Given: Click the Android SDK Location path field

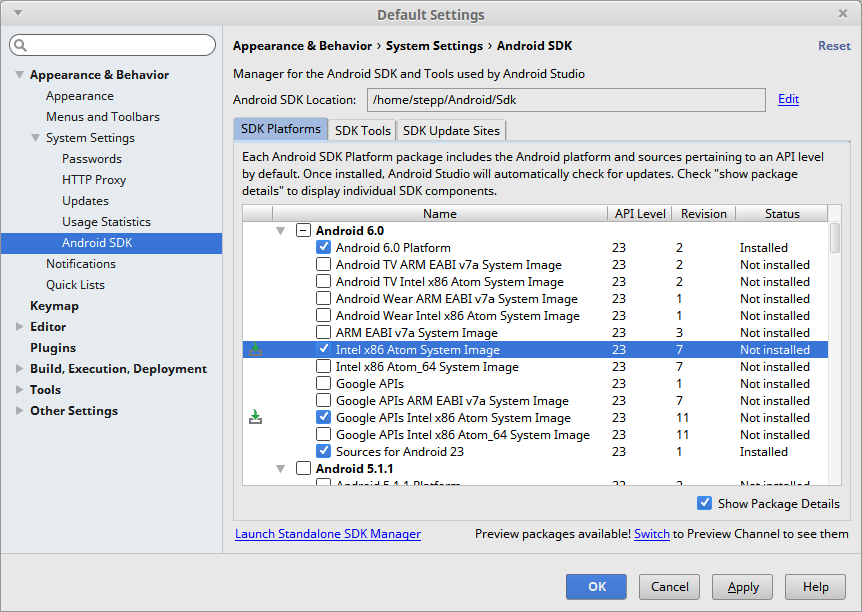Looking at the screenshot, I should click(566, 100).
